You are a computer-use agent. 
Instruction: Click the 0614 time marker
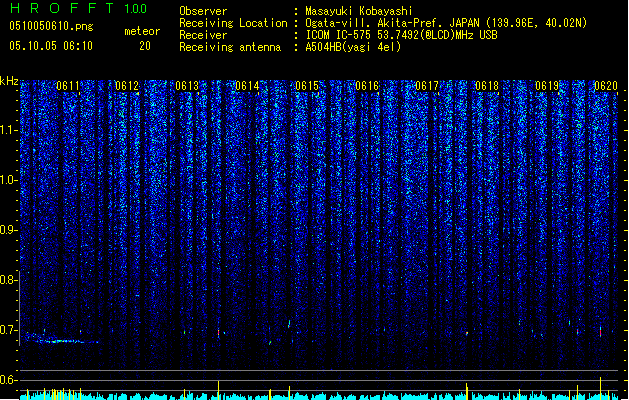pyautogui.click(x=247, y=86)
